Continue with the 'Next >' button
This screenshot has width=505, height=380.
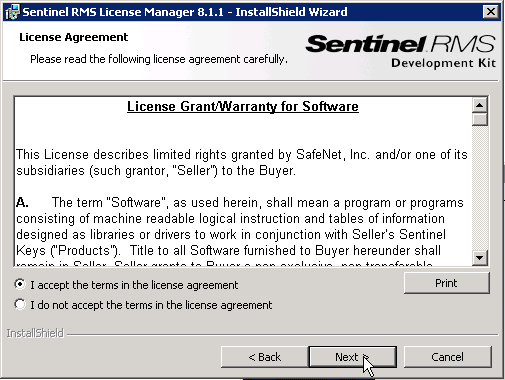(353, 357)
